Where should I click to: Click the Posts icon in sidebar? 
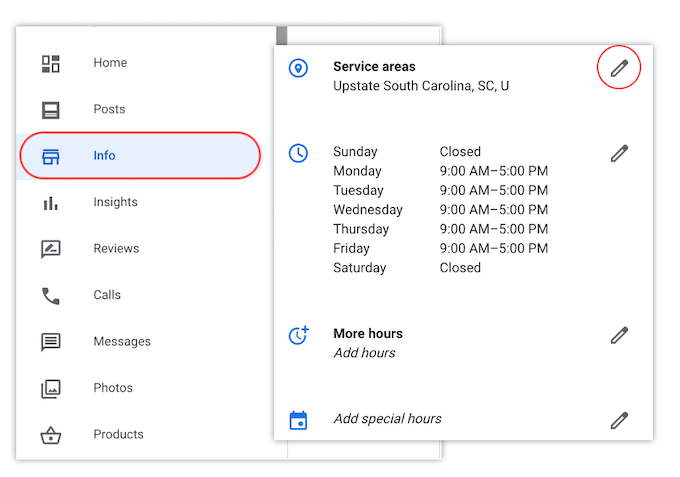(x=50, y=110)
